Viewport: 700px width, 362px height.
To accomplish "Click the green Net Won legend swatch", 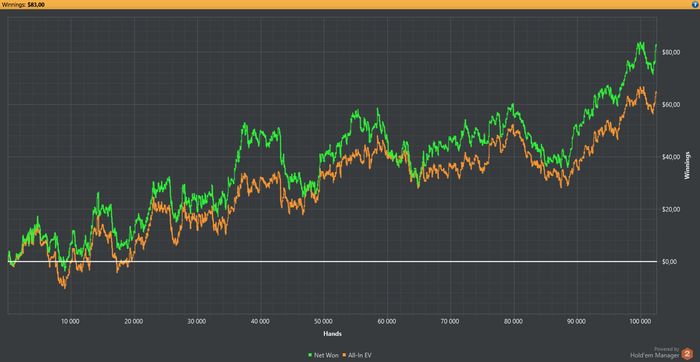I will point(311,355).
